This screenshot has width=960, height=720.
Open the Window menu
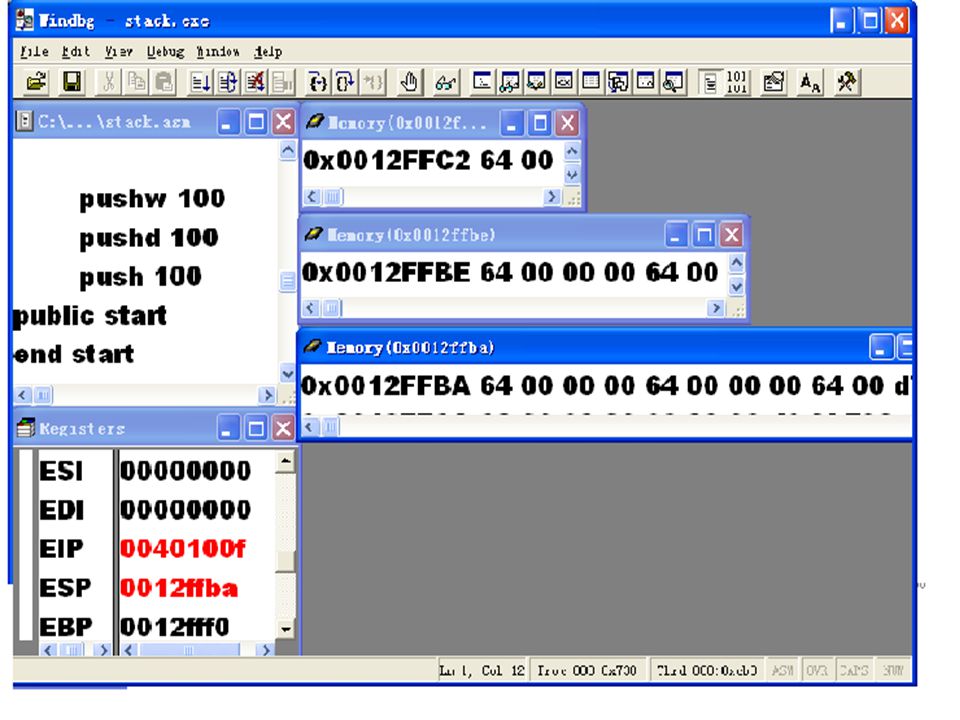(217, 51)
